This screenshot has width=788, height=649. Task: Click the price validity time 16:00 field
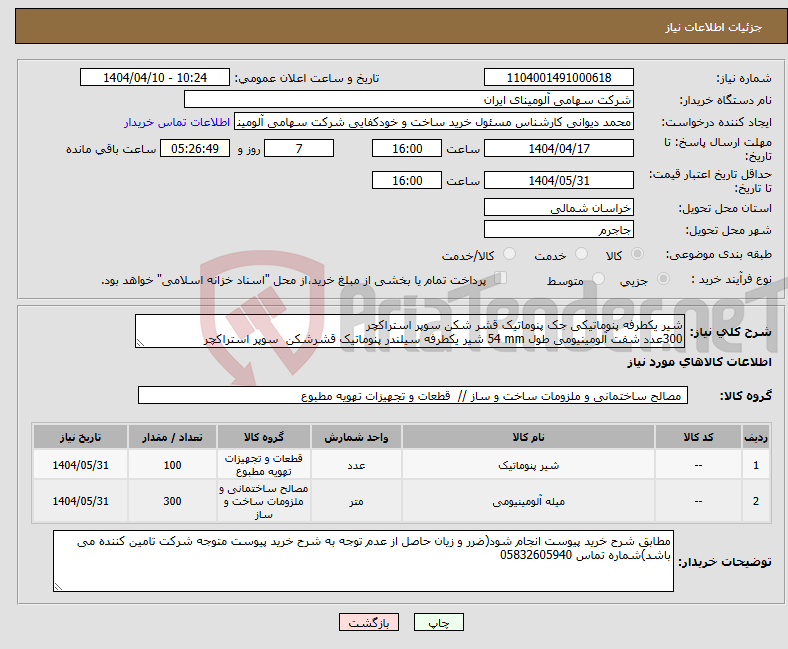407,180
